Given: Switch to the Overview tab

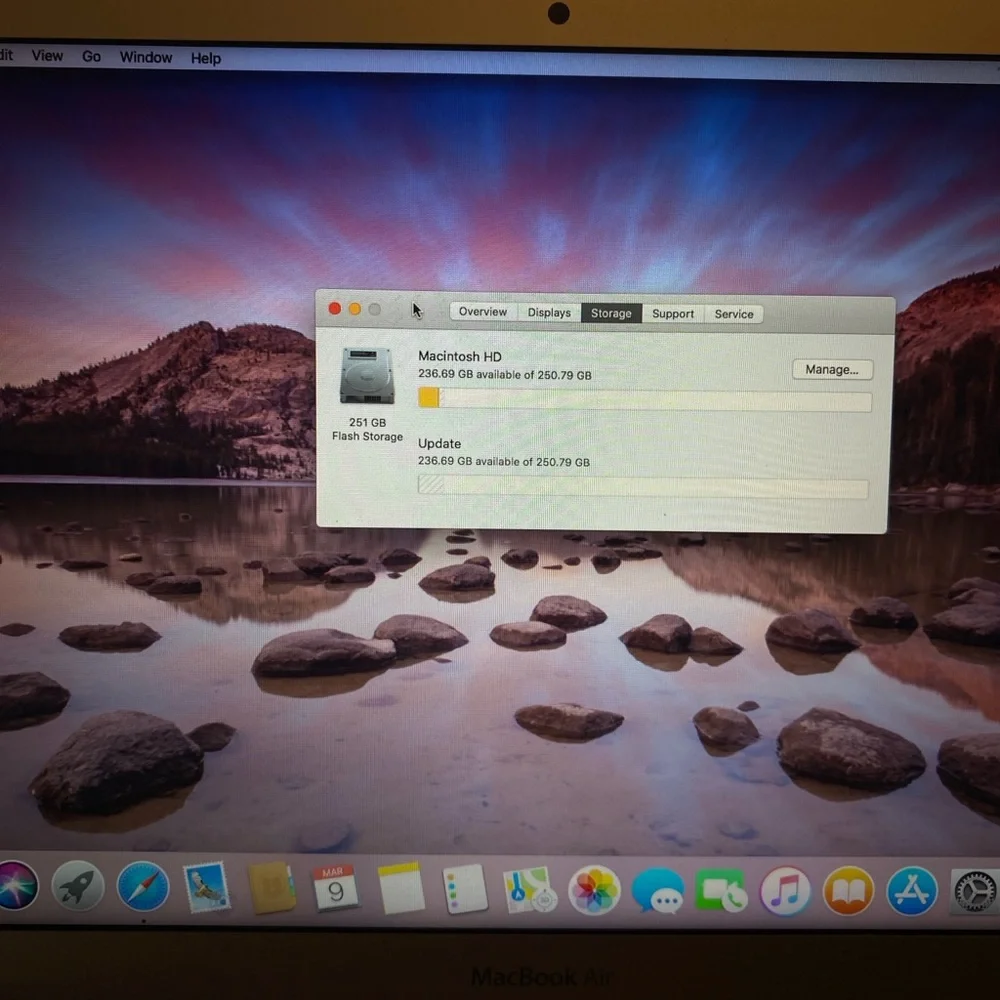Looking at the screenshot, I should click(x=483, y=311).
